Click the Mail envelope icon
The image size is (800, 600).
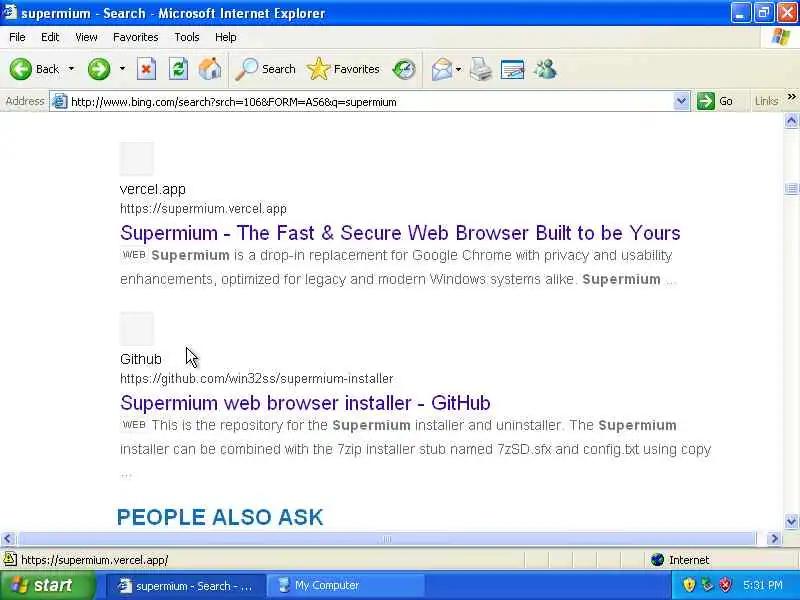(442, 69)
